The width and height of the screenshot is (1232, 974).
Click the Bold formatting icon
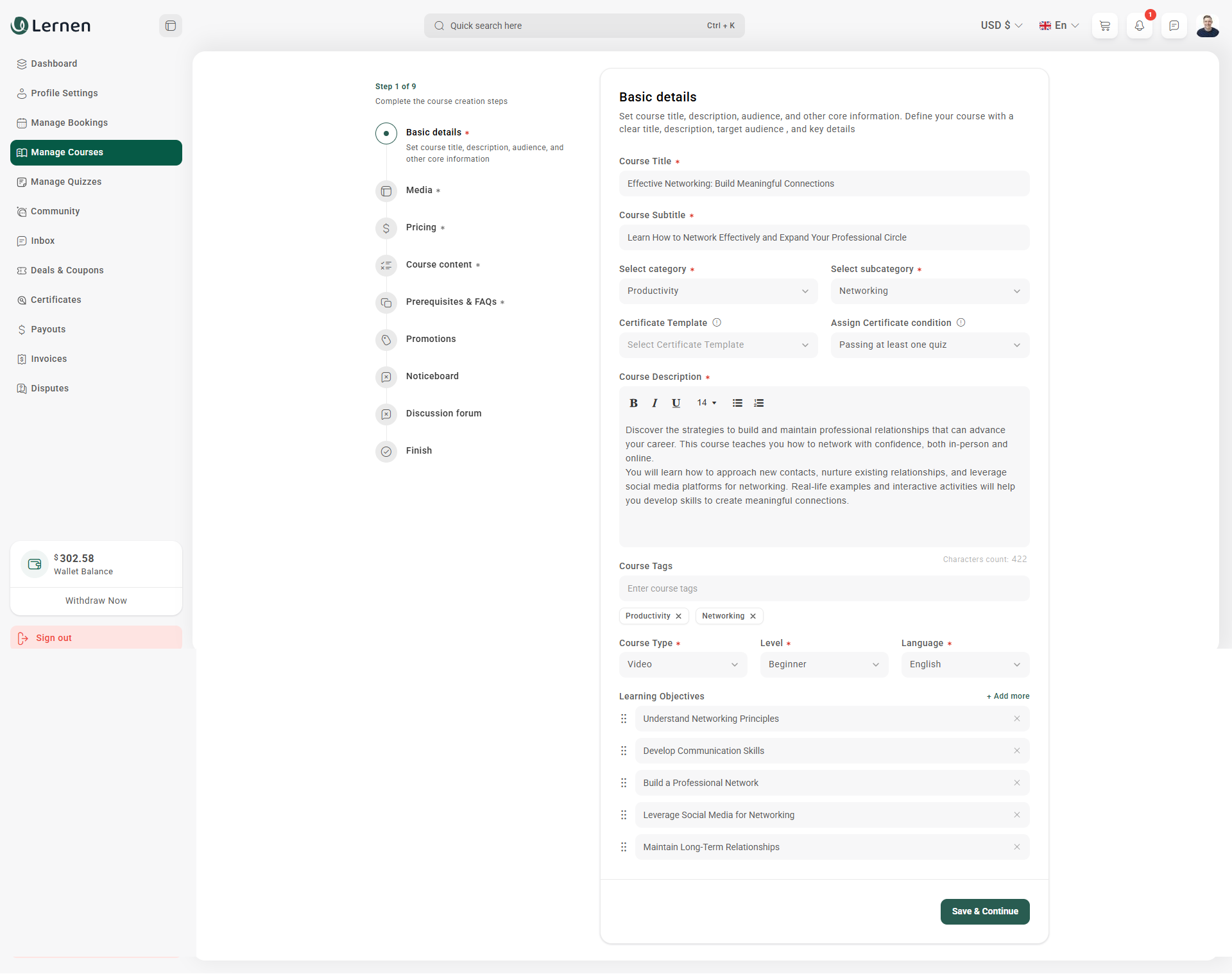click(x=633, y=403)
